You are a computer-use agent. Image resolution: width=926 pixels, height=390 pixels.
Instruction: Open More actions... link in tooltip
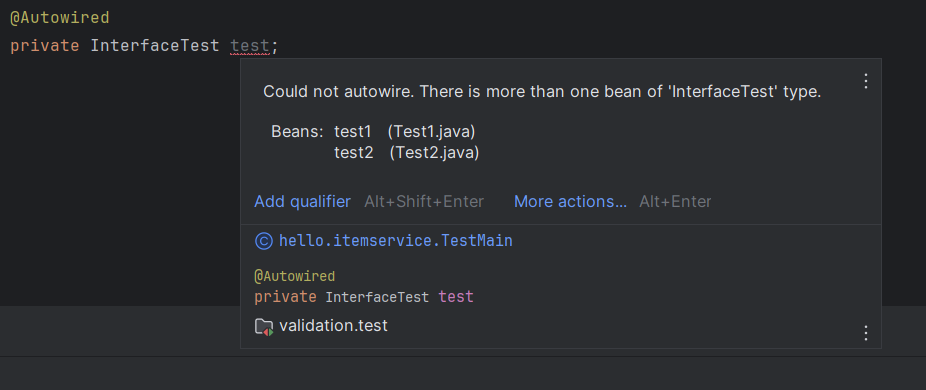(570, 202)
